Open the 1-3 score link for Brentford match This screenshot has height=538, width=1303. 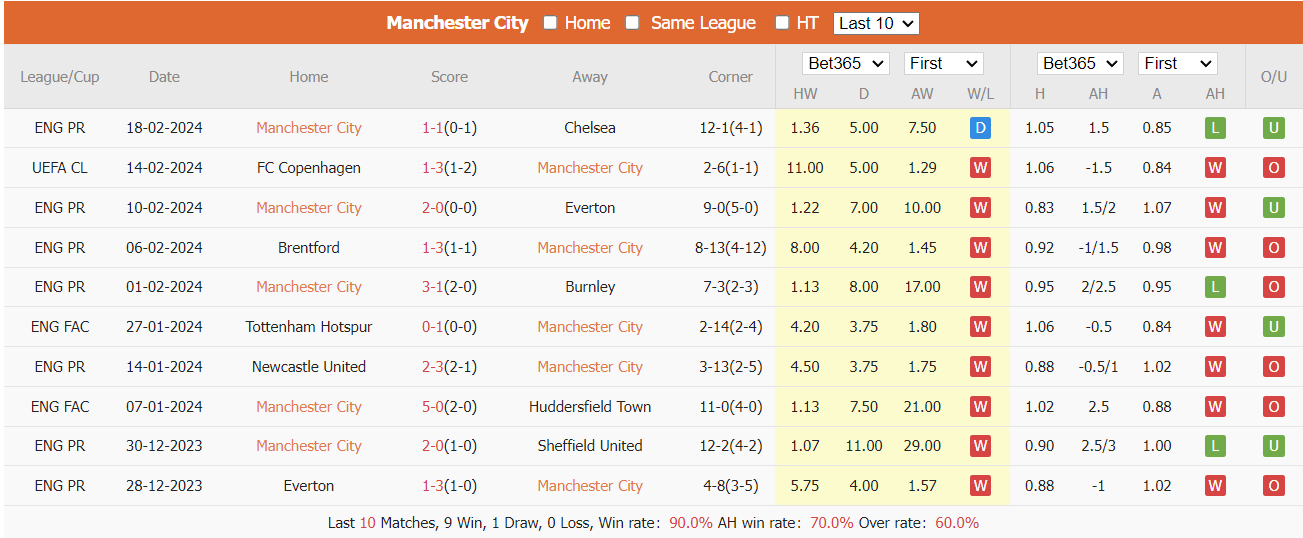(x=432, y=248)
